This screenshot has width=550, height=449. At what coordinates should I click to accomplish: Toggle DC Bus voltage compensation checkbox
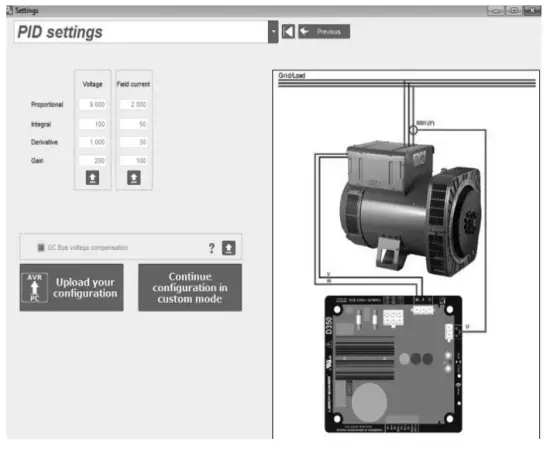click(x=41, y=248)
